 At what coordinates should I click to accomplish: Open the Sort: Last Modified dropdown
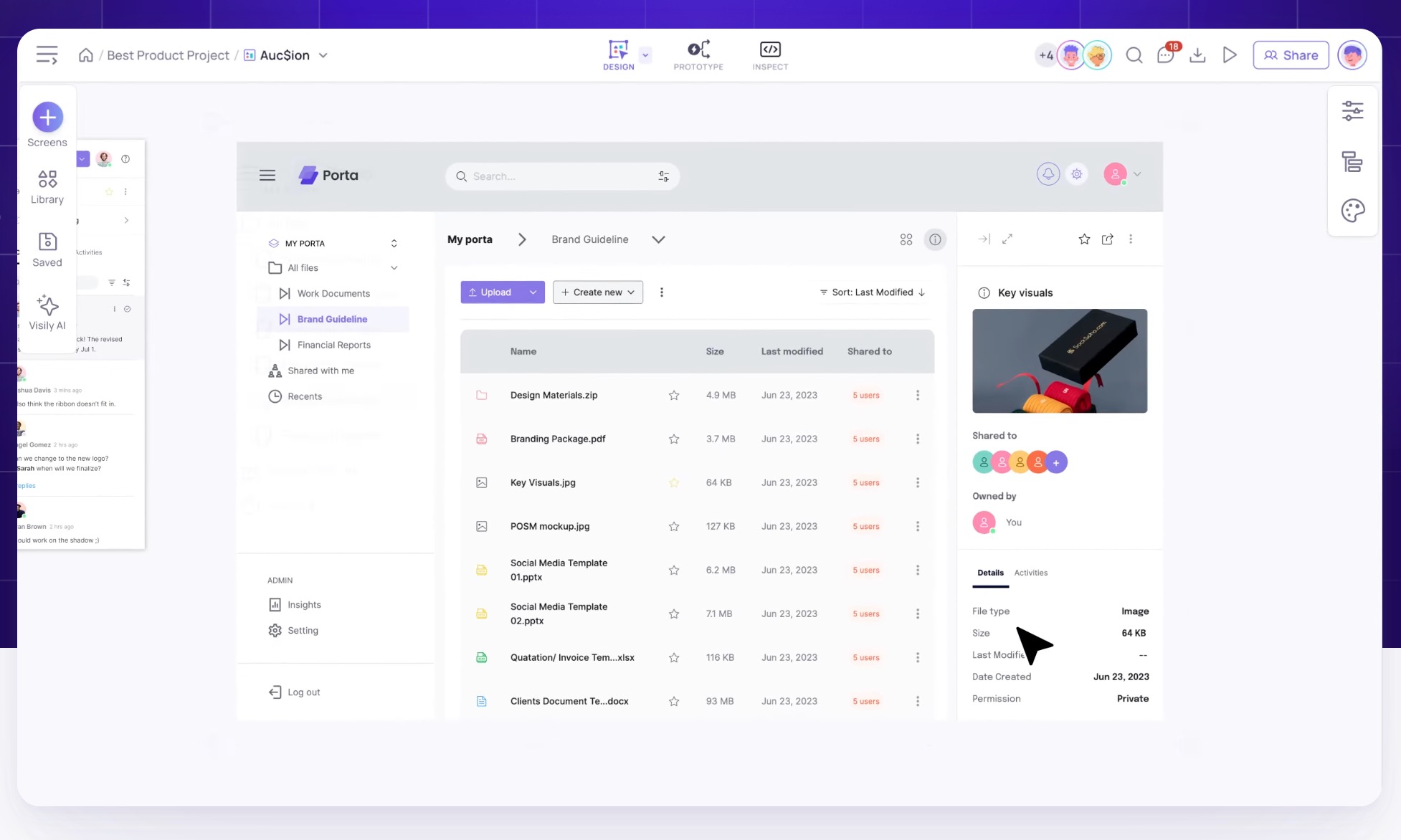[873, 292]
